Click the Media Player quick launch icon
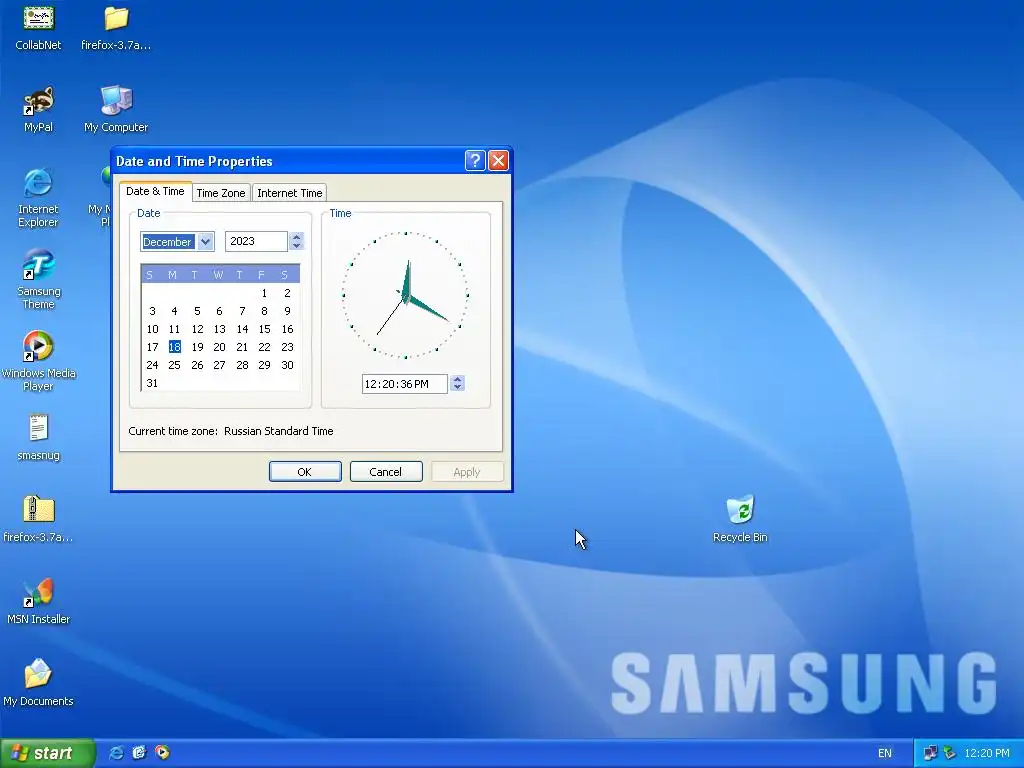The height and width of the screenshot is (768, 1024). (162, 753)
